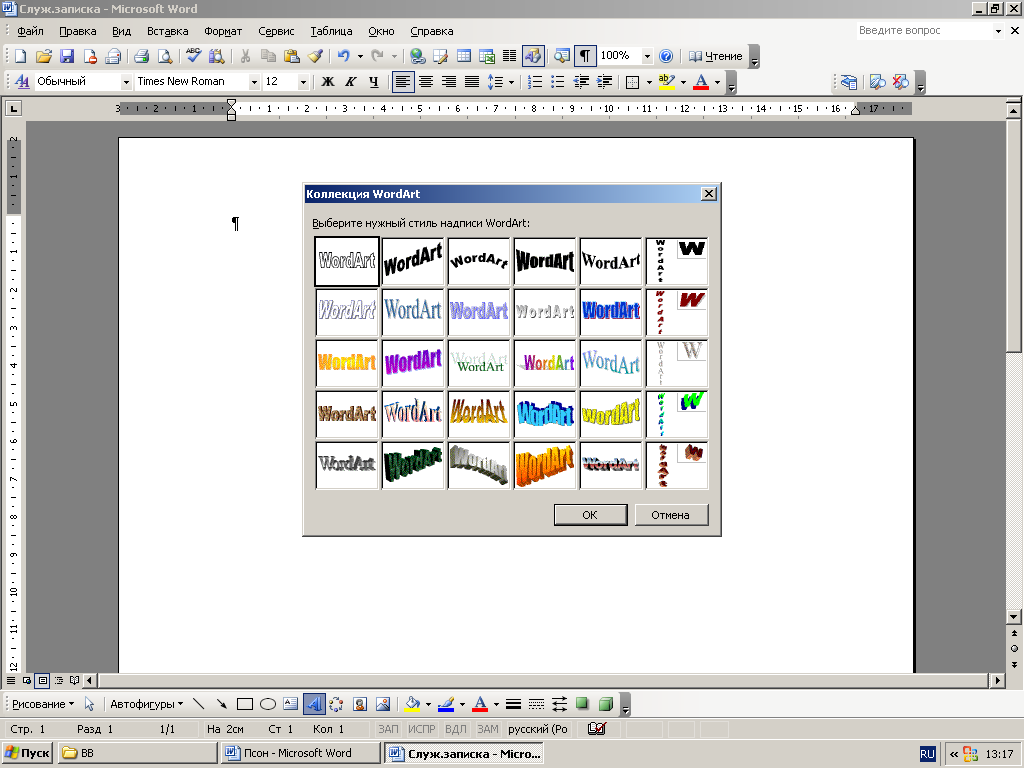1024x768 pixels.
Task: Click the yellow highlight color button
Action: 667,82
